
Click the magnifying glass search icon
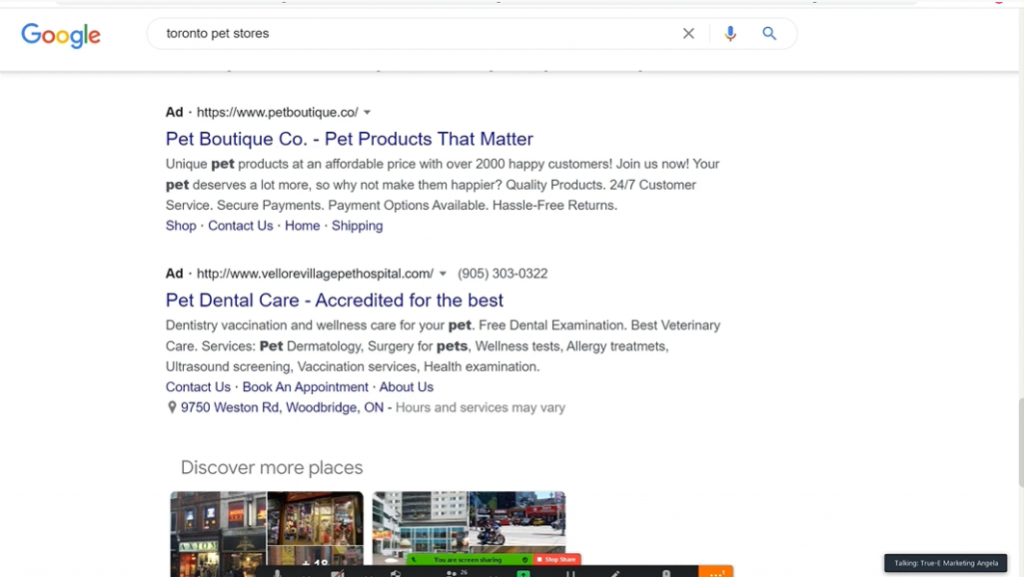(769, 34)
